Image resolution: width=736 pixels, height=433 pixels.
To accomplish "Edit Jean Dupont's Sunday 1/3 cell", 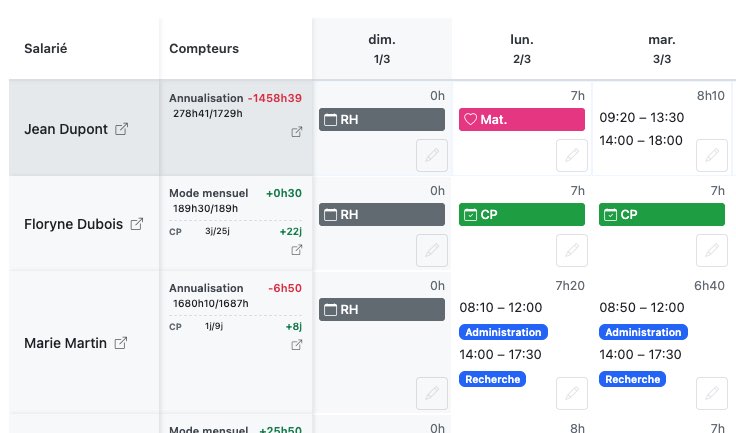I will click(431, 155).
